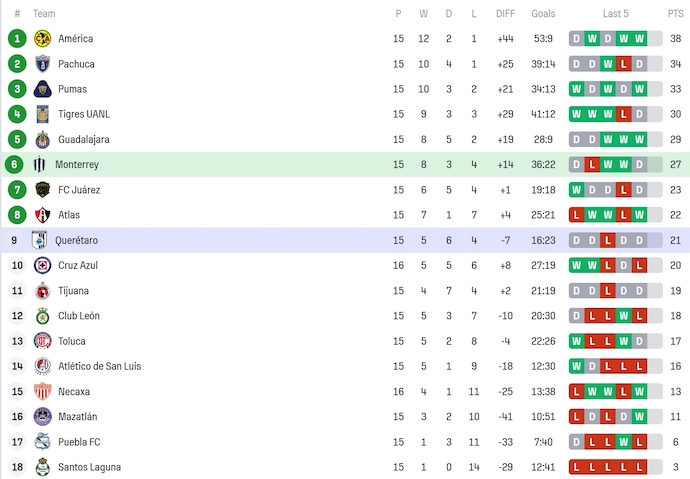
Task: Click the Goals column header
Action: [x=543, y=14]
